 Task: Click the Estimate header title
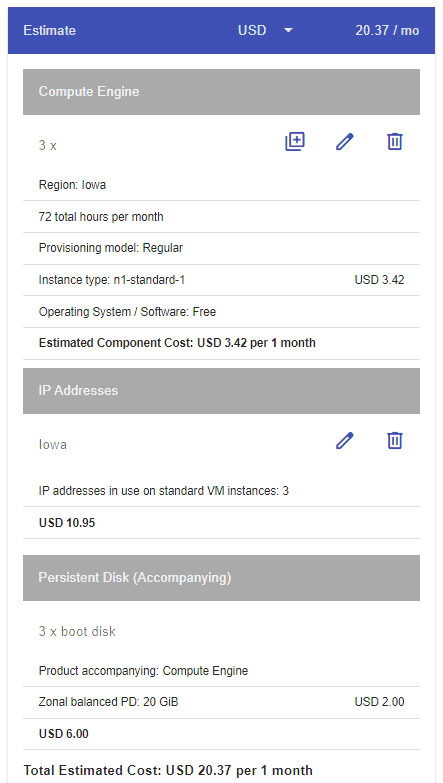pyautogui.click(x=49, y=30)
